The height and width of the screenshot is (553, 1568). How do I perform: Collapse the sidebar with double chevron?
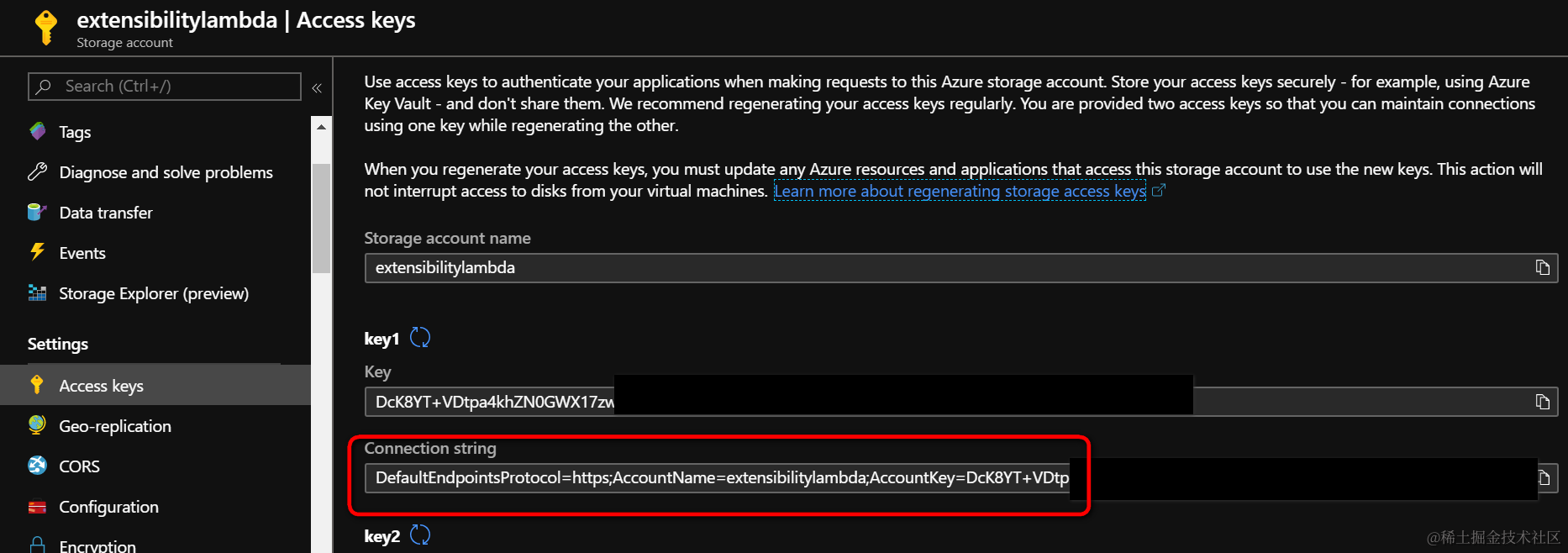click(x=317, y=87)
